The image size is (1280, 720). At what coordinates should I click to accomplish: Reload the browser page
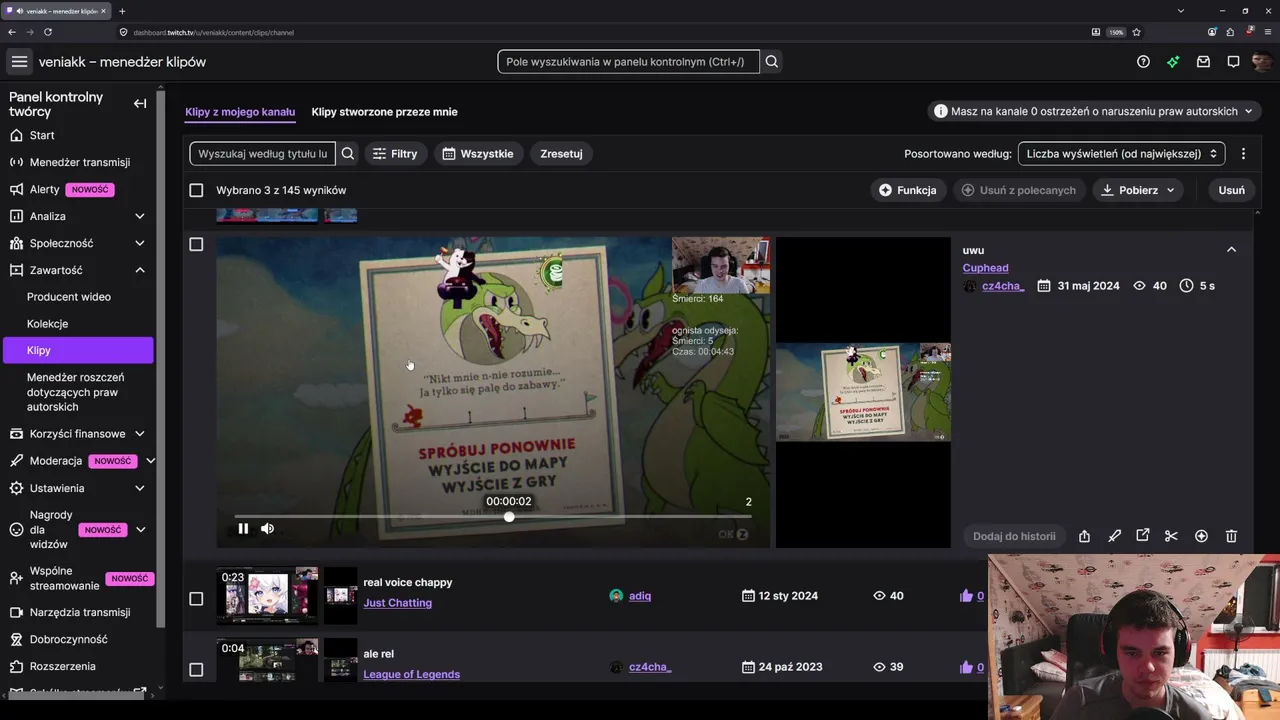[48, 32]
